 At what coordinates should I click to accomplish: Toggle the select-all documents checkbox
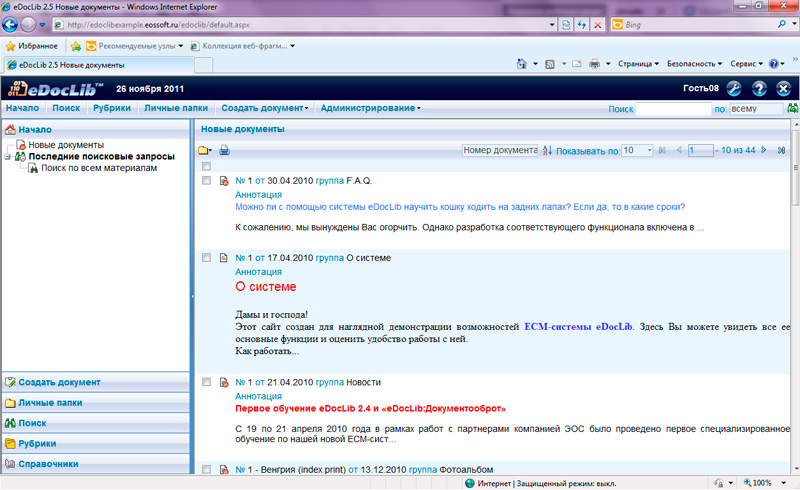[206, 166]
